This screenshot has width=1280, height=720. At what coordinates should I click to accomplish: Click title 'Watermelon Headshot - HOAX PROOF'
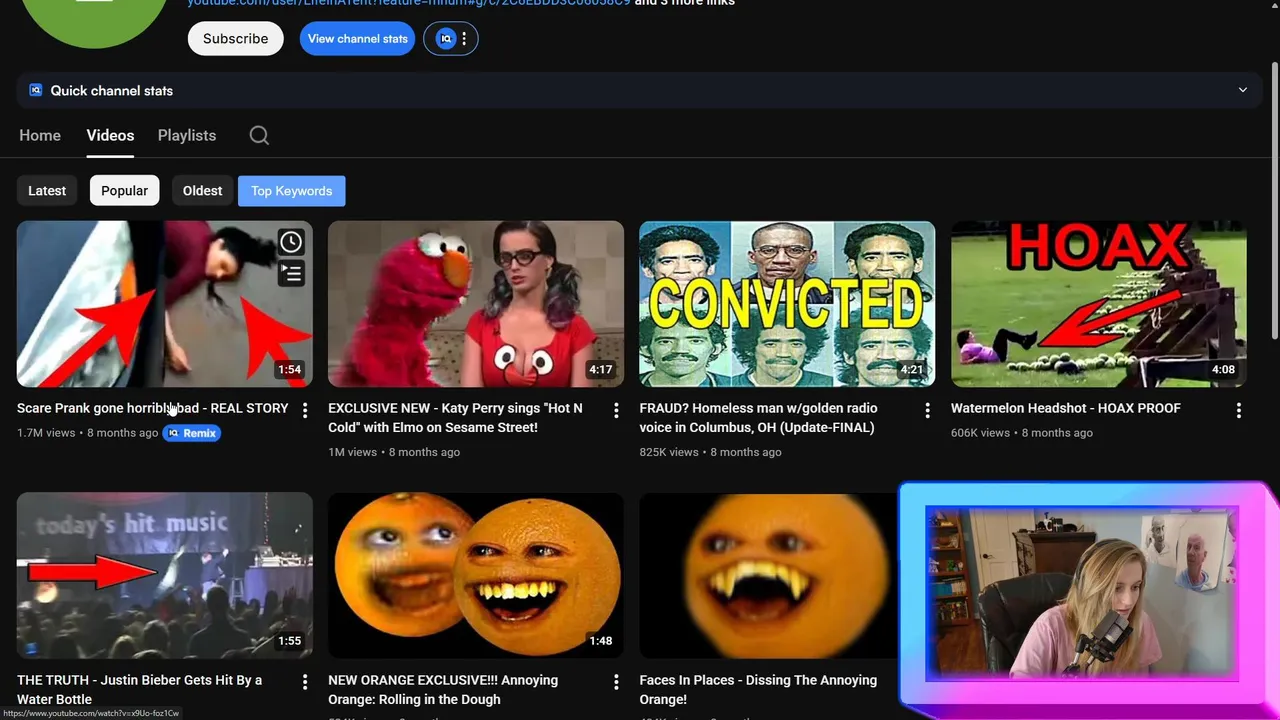pyautogui.click(x=1066, y=408)
